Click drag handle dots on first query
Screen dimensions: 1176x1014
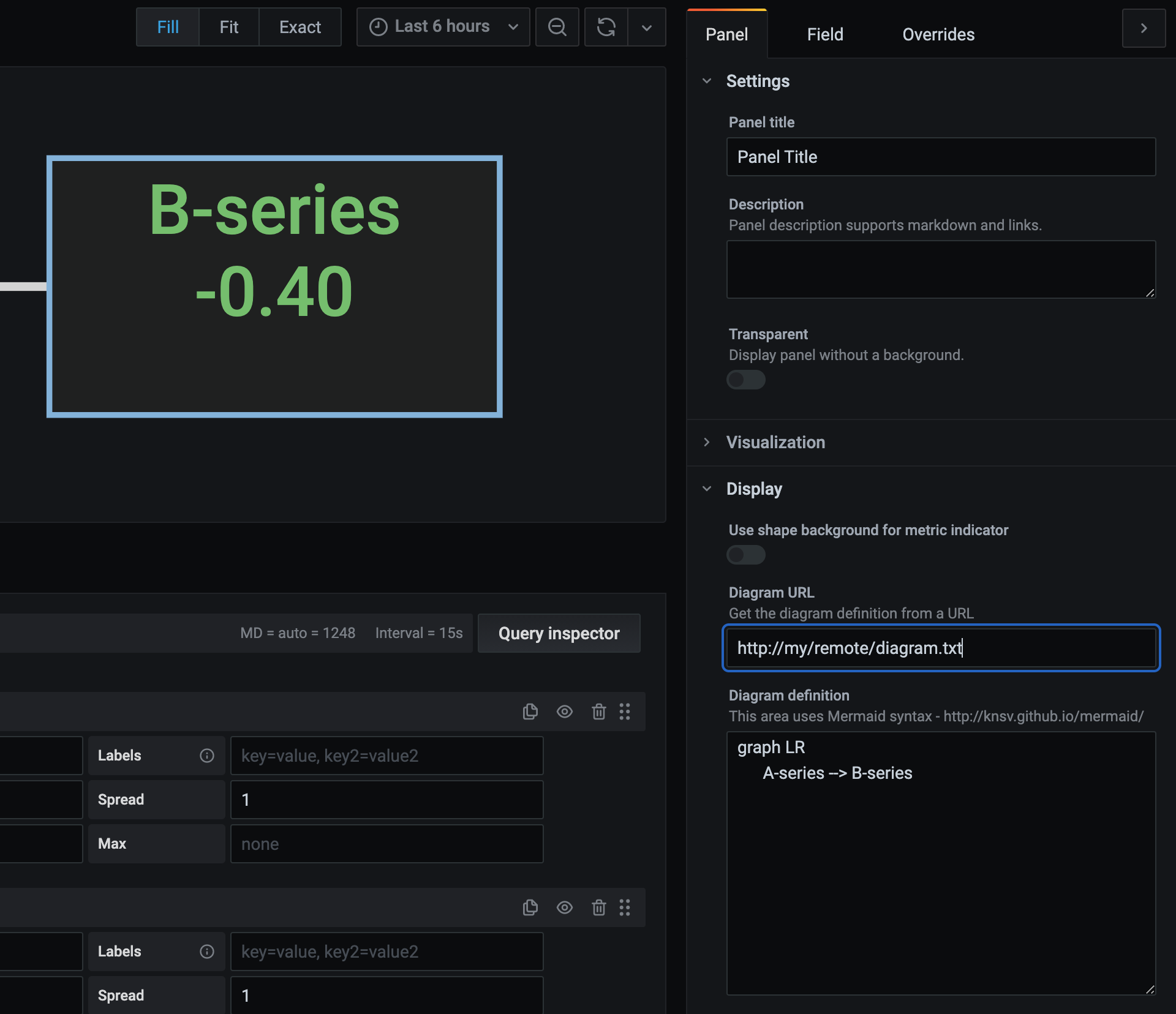[x=625, y=712]
